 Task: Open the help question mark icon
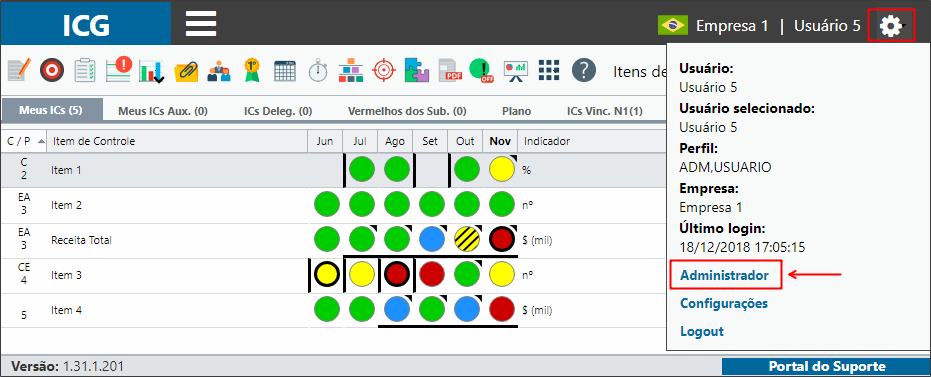click(584, 71)
